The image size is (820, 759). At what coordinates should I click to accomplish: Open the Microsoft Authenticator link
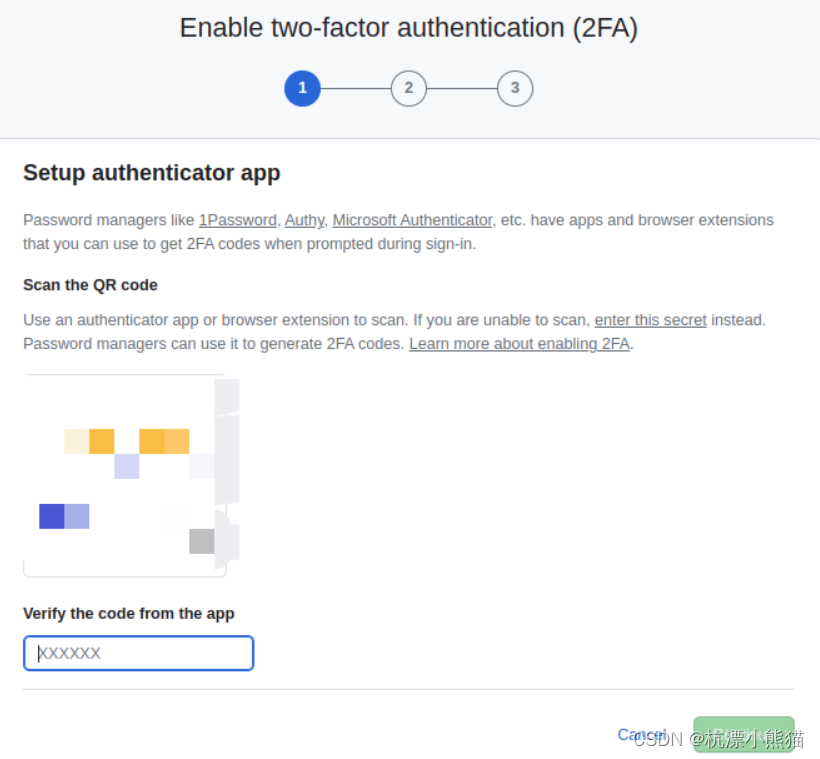click(x=412, y=220)
